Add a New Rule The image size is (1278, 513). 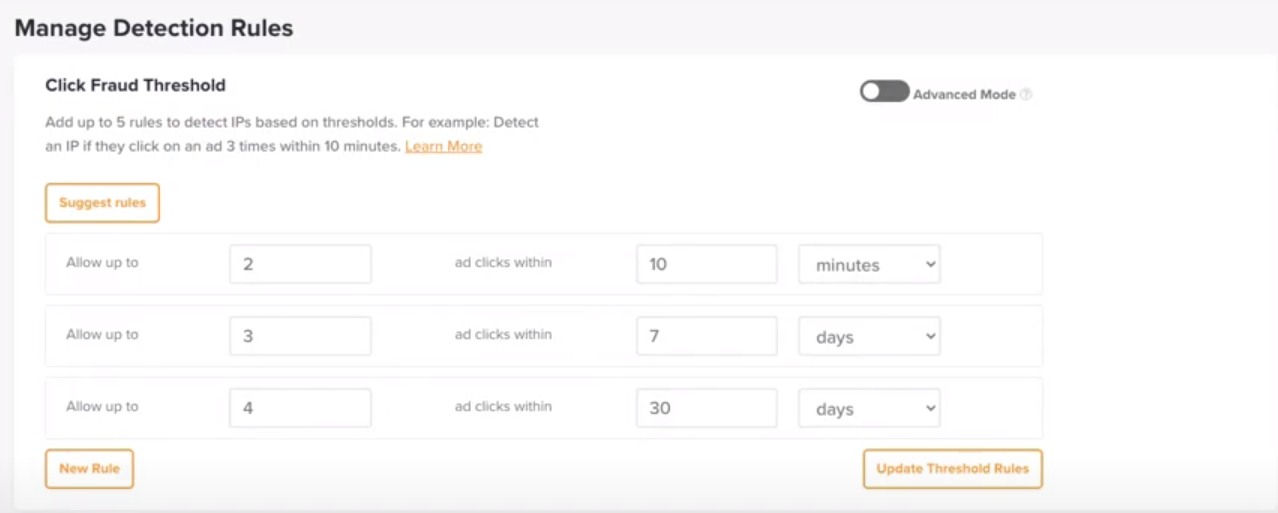click(x=89, y=469)
